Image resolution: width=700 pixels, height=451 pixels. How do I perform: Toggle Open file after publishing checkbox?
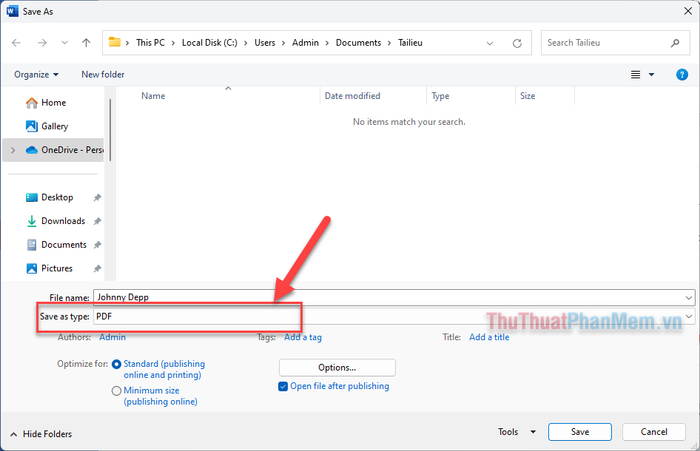(283, 386)
